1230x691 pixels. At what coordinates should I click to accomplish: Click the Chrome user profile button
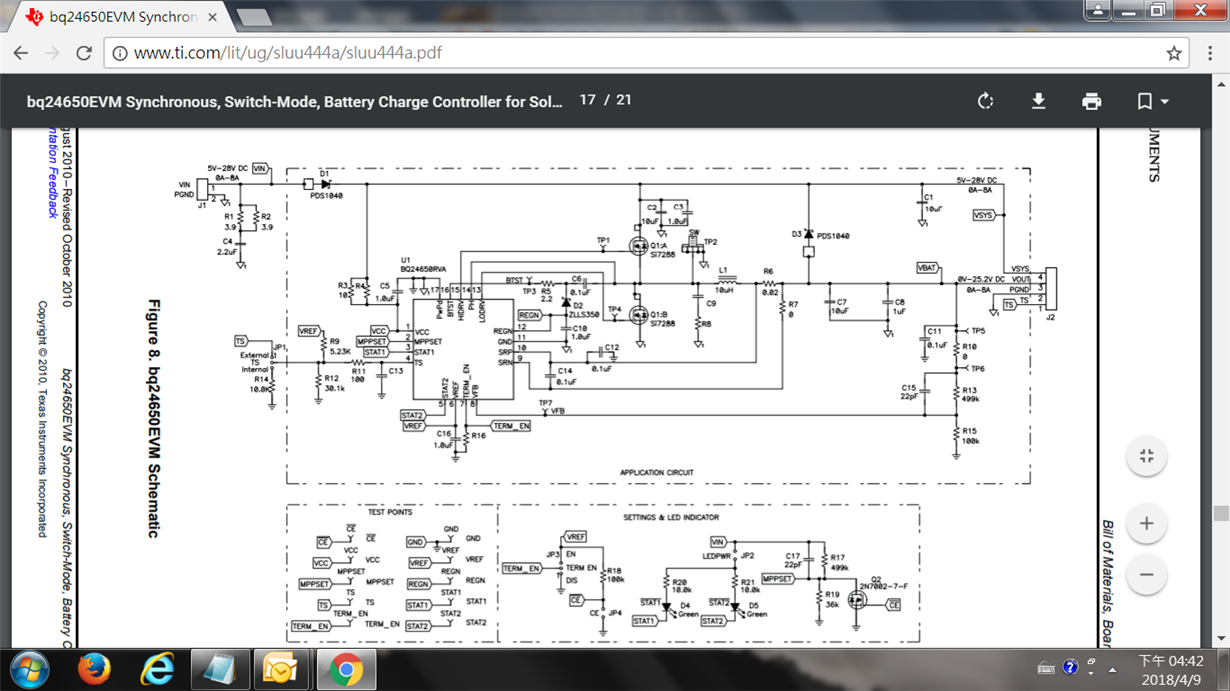[x=1098, y=10]
